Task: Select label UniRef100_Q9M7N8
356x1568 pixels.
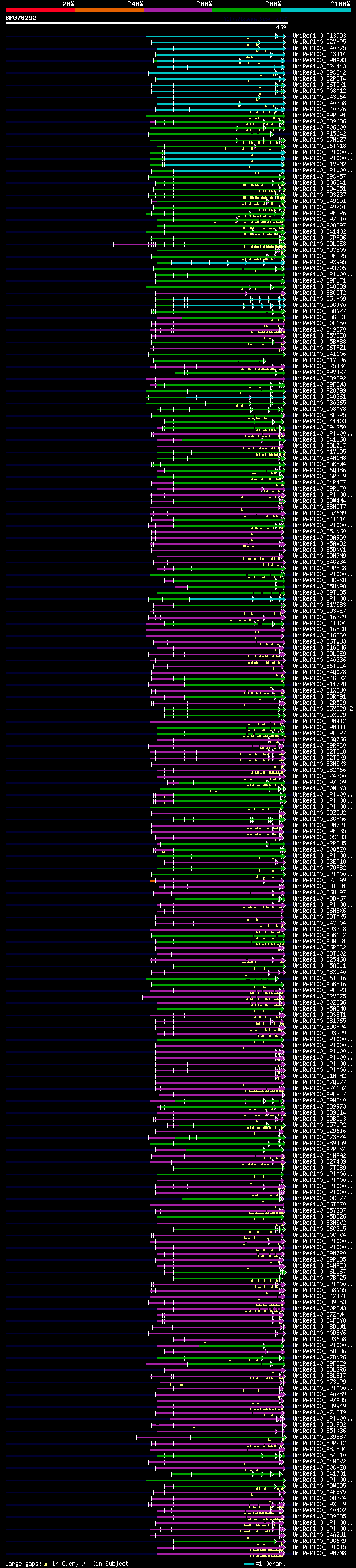Action: [319, 1553]
